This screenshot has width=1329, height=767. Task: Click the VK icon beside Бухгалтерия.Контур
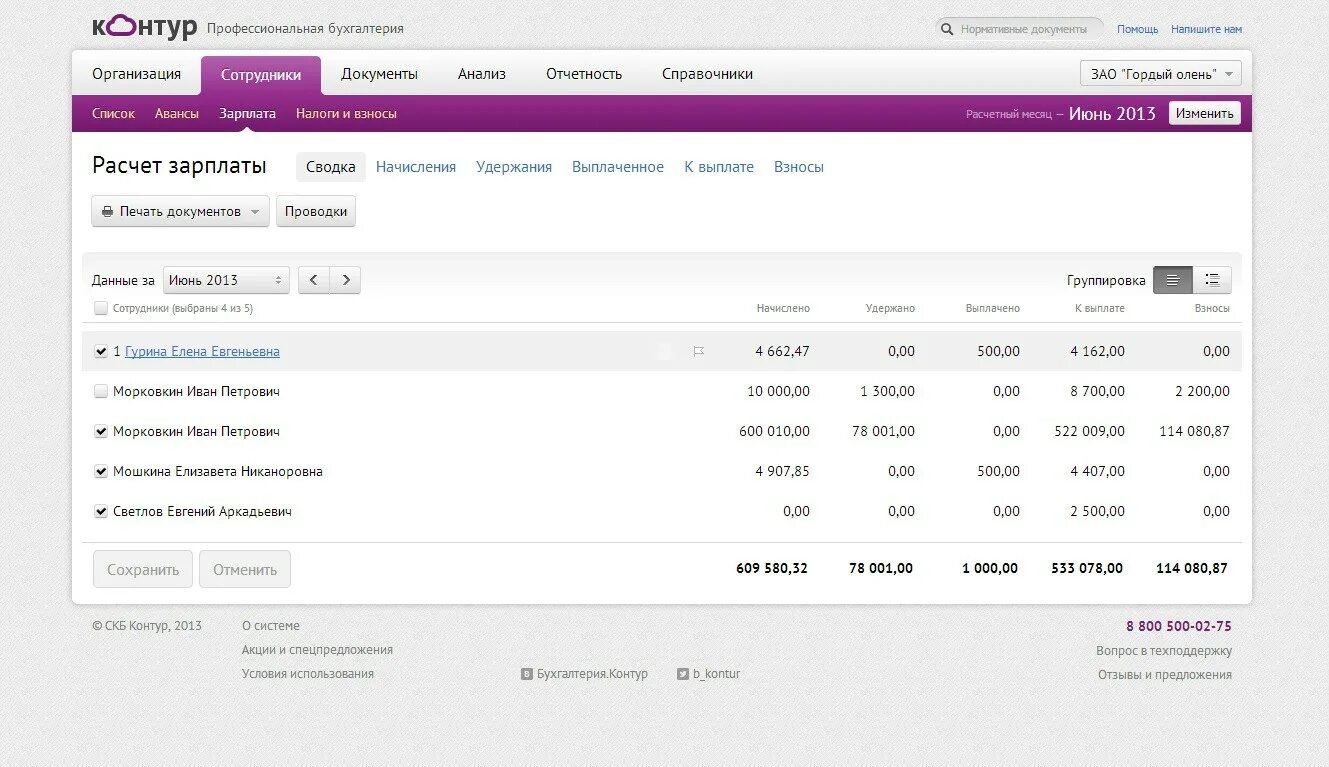point(527,674)
